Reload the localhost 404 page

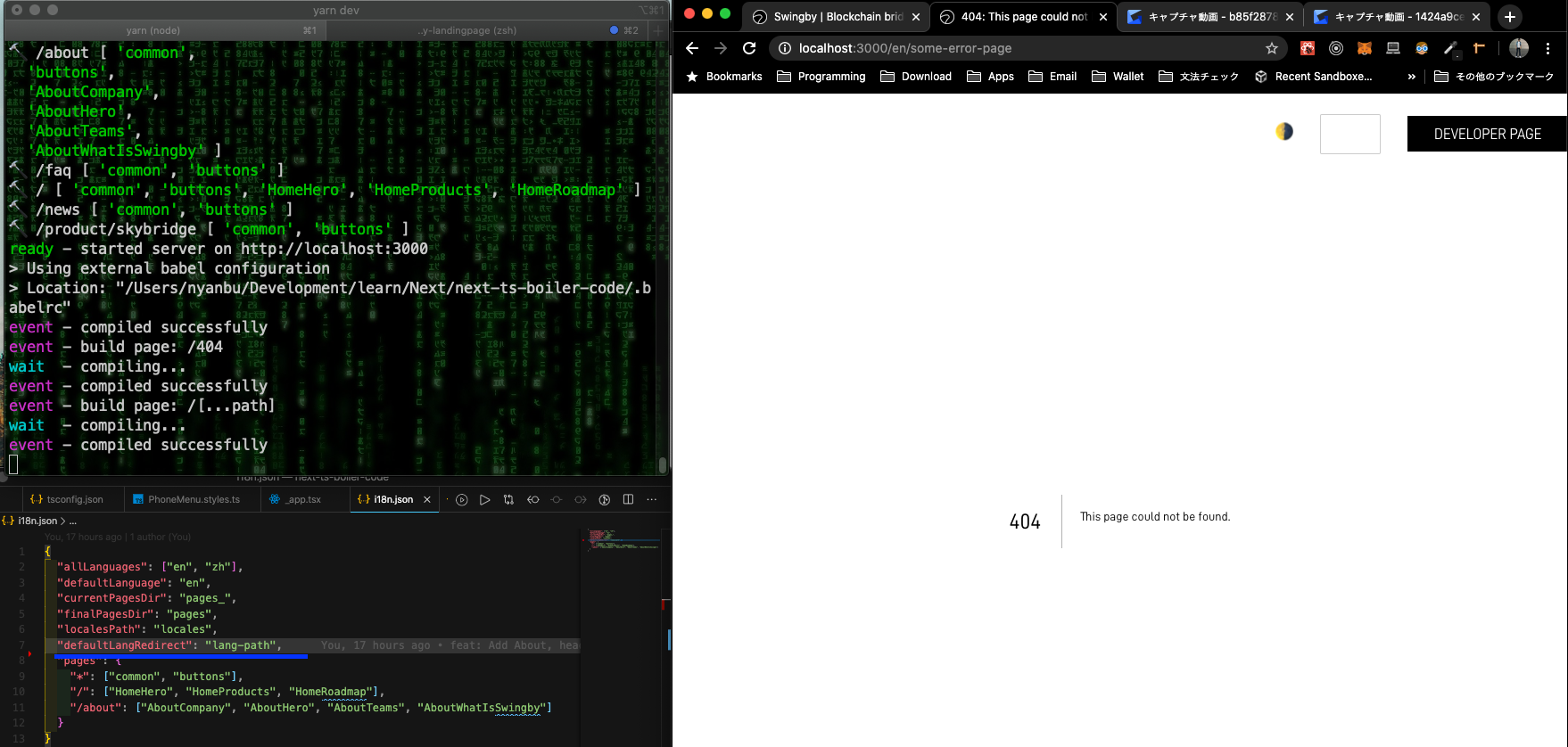(x=749, y=48)
